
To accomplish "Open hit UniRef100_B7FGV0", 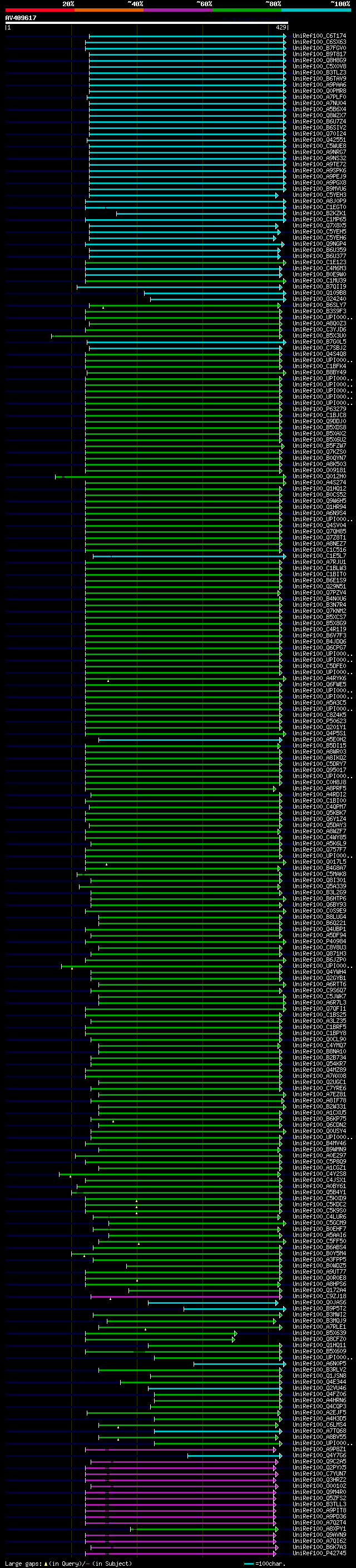I will pos(319,48).
